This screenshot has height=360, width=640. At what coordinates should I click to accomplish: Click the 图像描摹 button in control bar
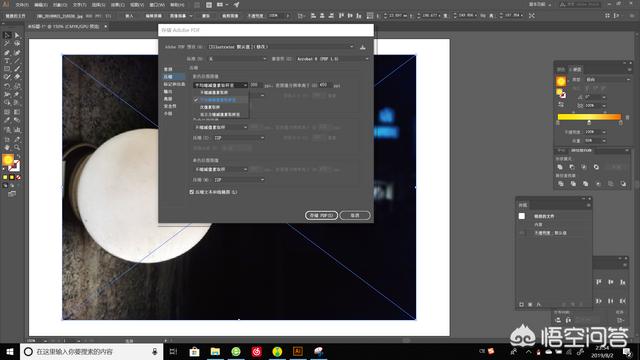tap(178, 16)
